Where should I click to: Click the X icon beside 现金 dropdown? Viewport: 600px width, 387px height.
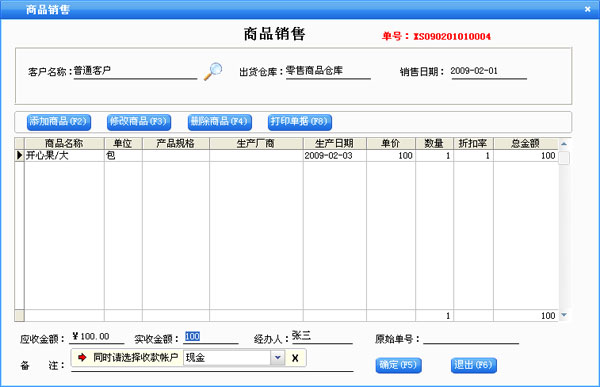pos(295,358)
